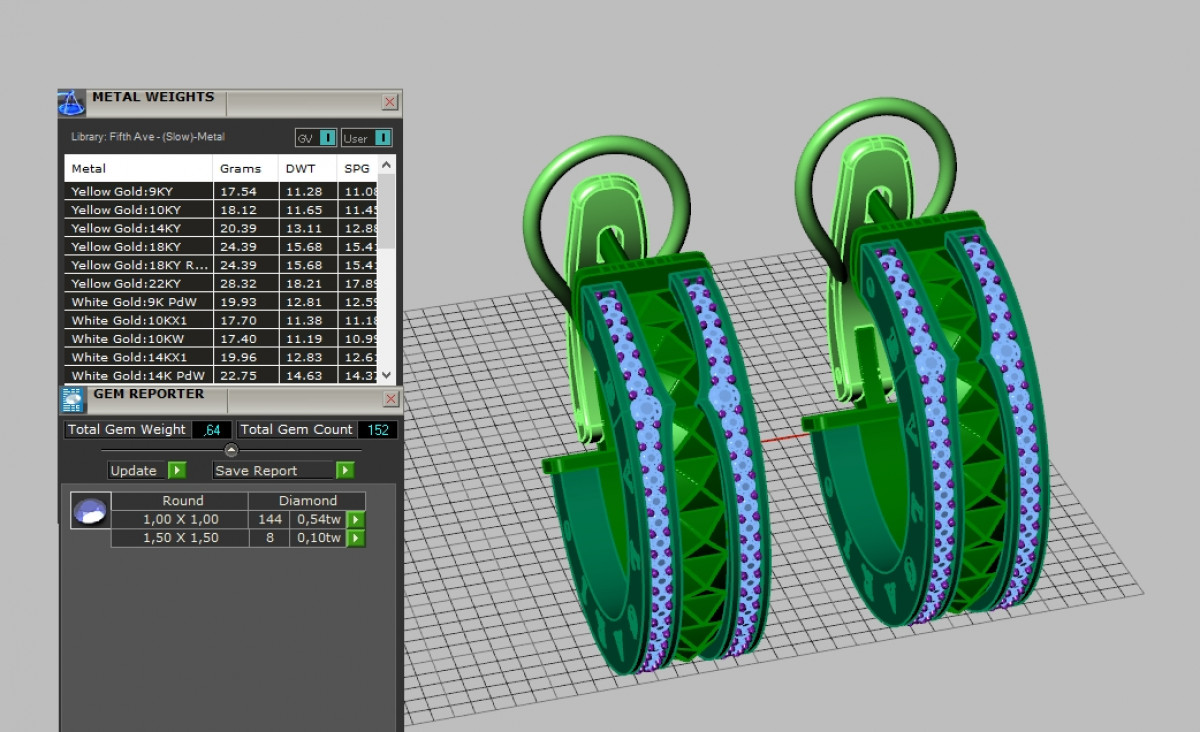
Task: Sort by the Grams column header
Action: pos(240,169)
